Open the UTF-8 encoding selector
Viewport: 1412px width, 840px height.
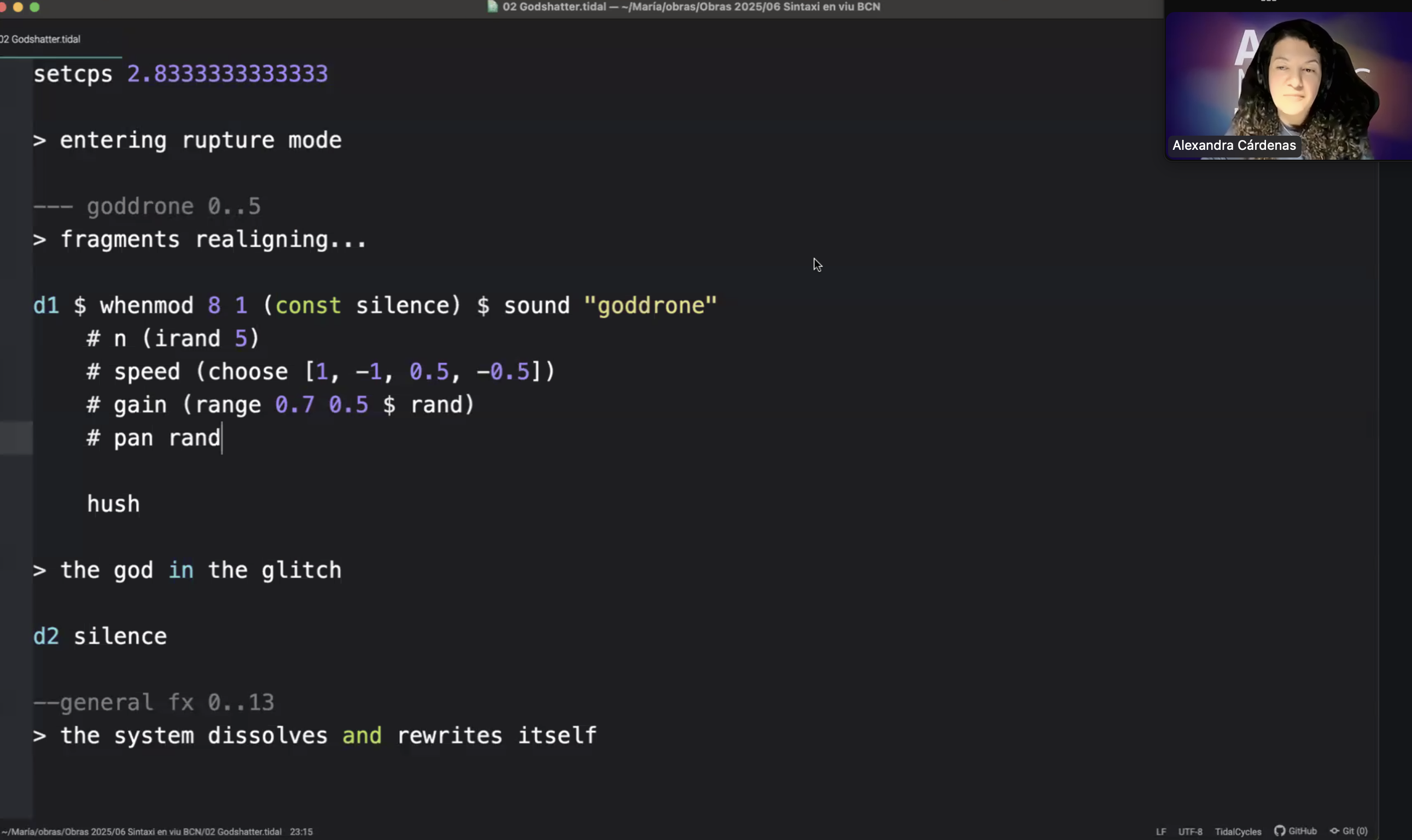tap(1189, 831)
